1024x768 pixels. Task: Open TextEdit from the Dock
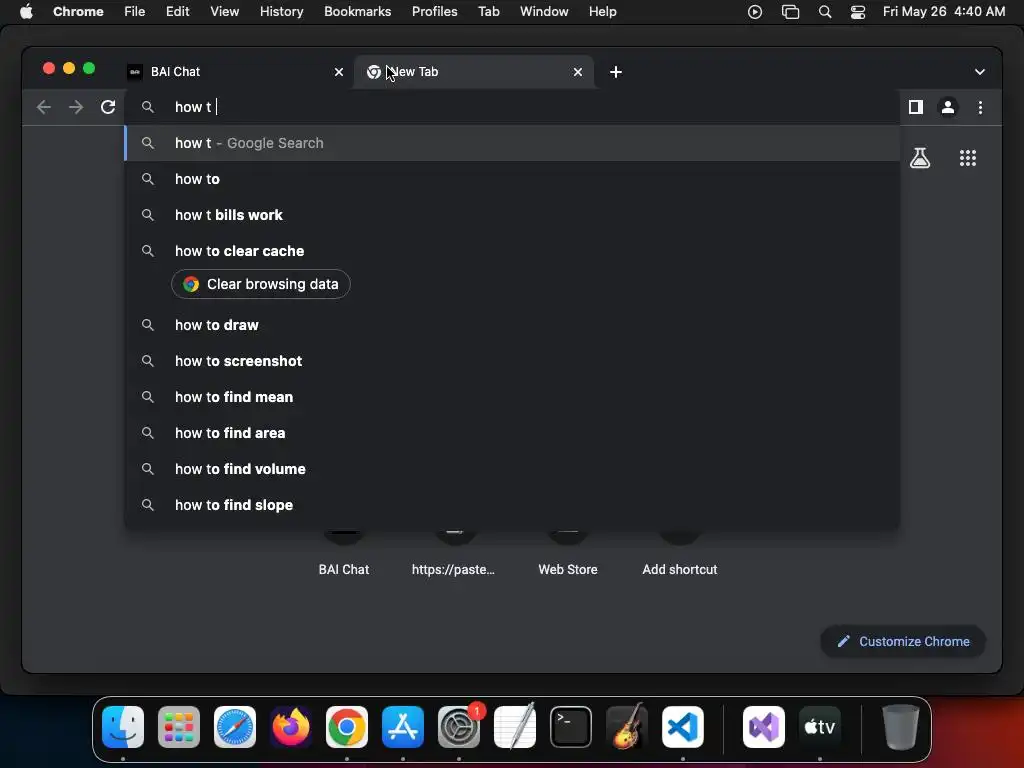[x=515, y=727]
